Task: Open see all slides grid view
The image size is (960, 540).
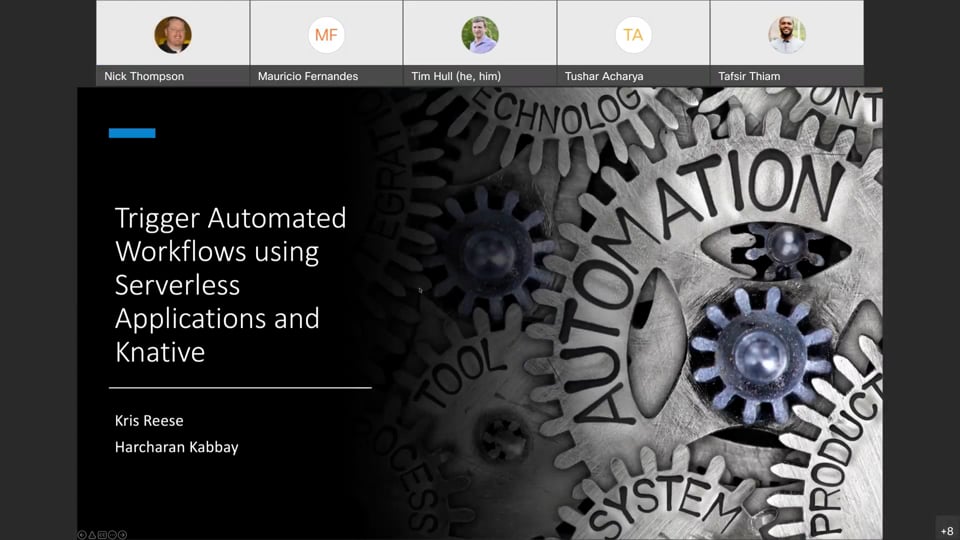Action: (x=102, y=535)
